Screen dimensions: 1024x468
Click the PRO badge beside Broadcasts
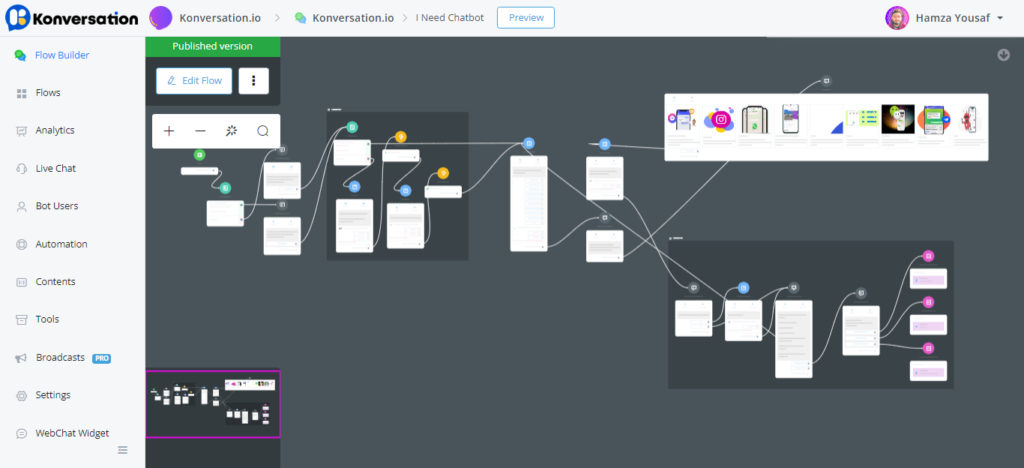101,358
